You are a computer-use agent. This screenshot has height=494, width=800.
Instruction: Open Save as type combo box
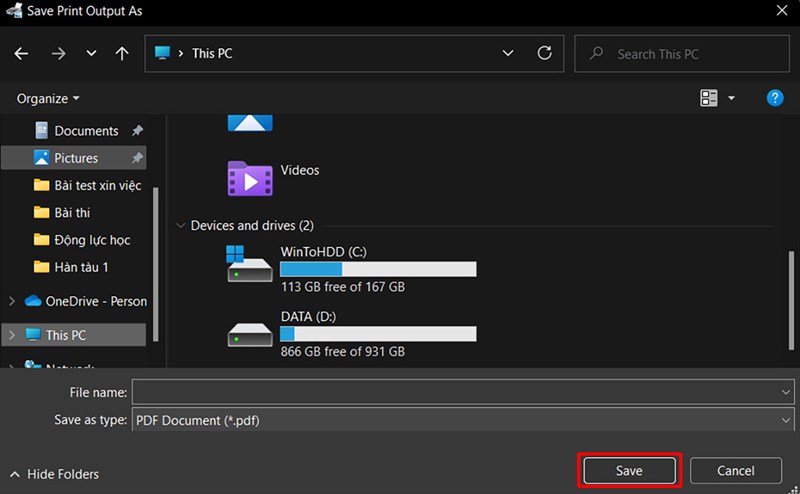click(463, 420)
